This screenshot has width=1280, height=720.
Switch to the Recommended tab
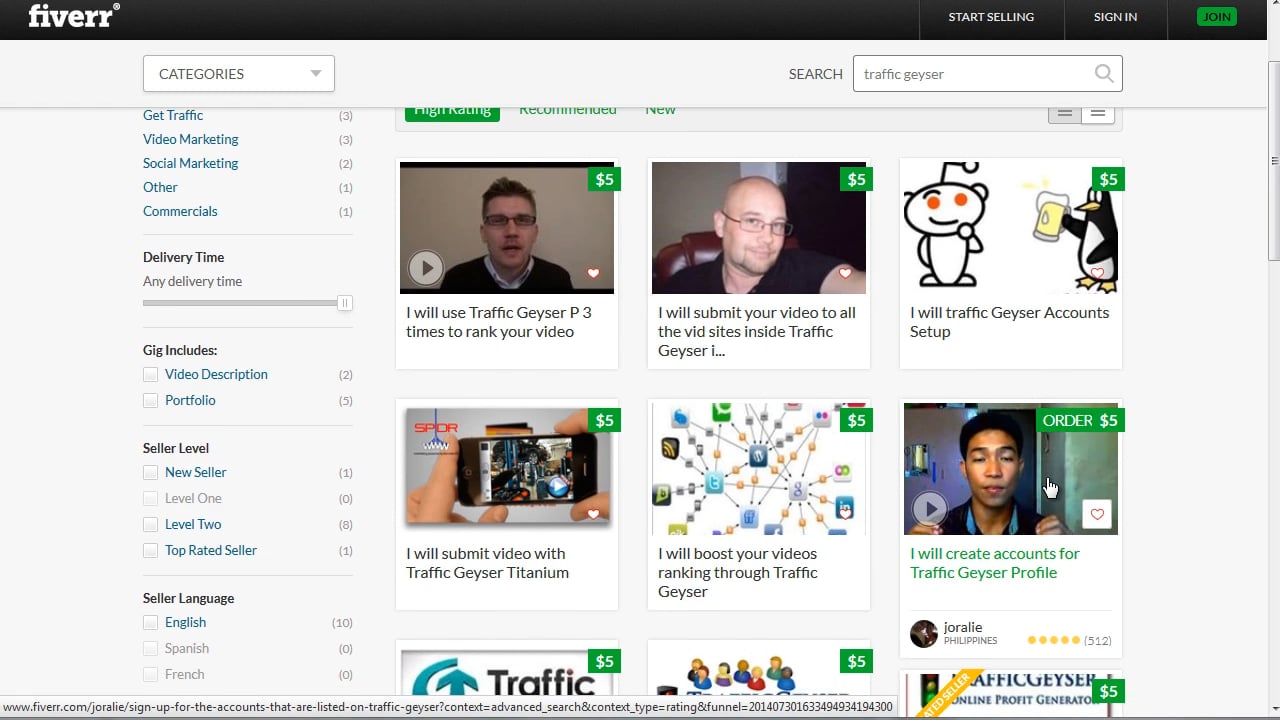567,109
